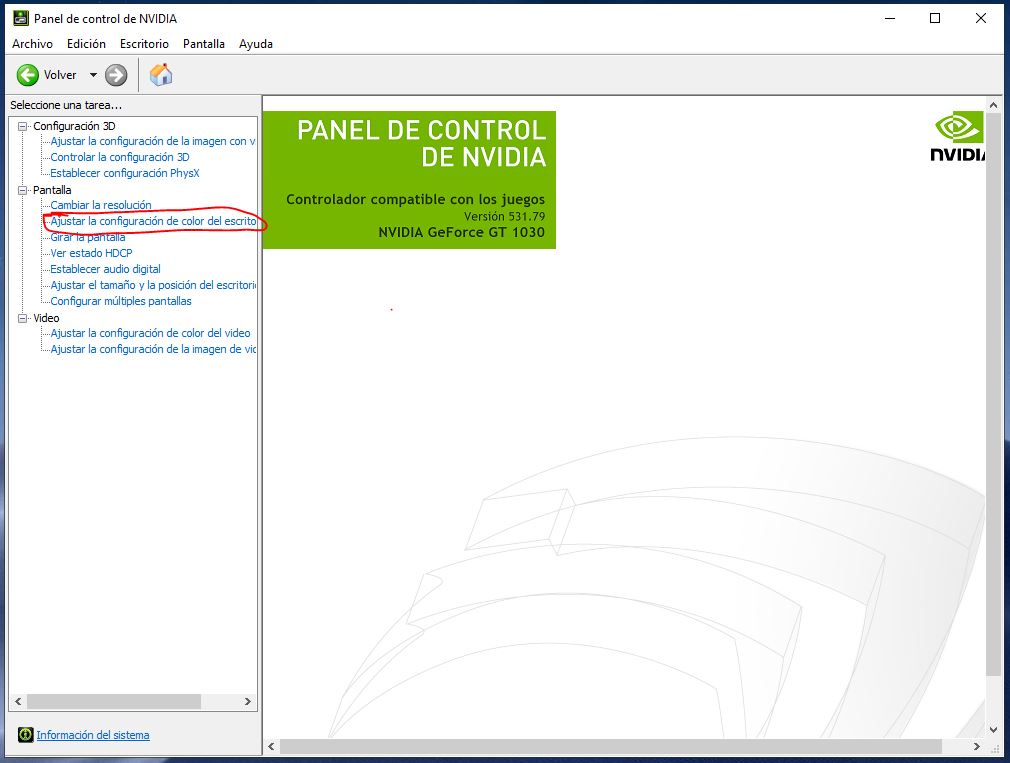Open Ajustar el tamaño y la posición del escritorio
The width and height of the screenshot is (1010, 763).
(153, 285)
